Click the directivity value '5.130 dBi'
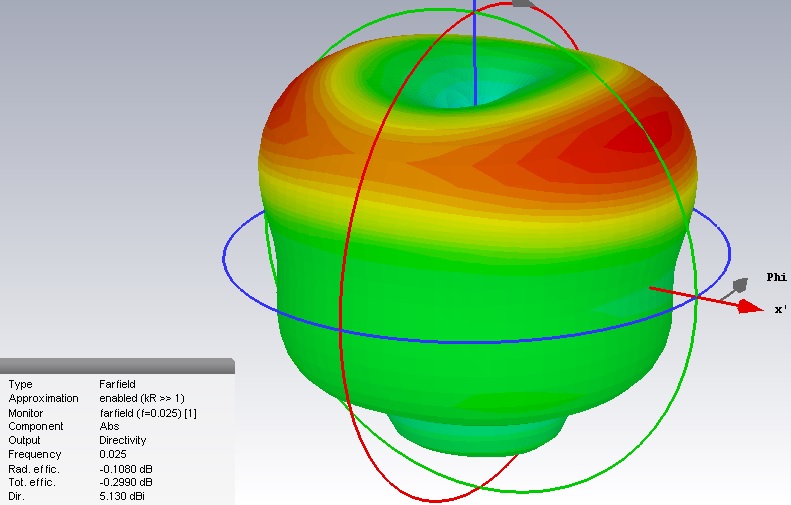 tap(122, 496)
